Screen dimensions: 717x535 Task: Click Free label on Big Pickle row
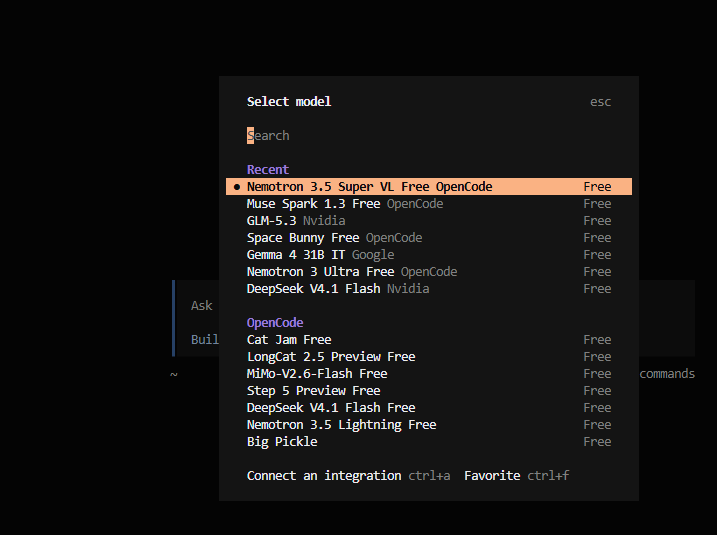597,442
